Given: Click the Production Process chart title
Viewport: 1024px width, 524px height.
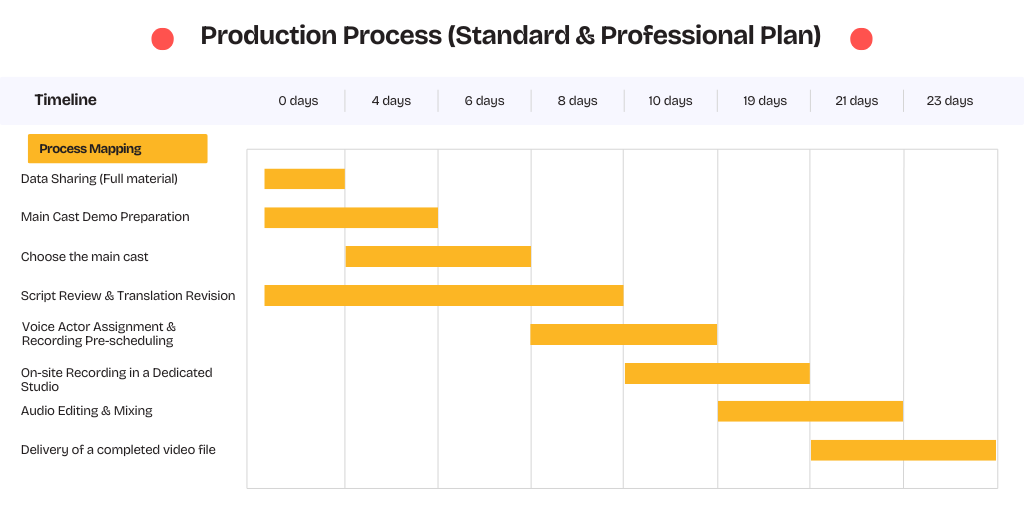Looking at the screenshot, I should click(x=511, y=36).
